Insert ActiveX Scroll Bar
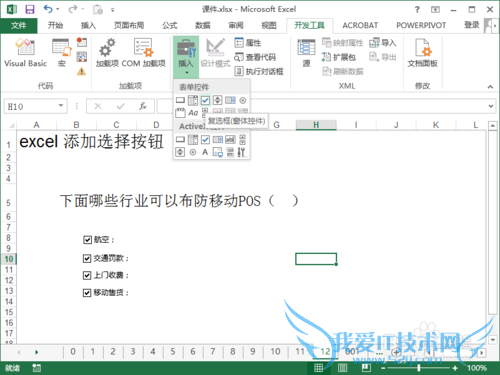The height and width of the screenshot is (375, 500). pyautogui.click(x=243, y=139)
